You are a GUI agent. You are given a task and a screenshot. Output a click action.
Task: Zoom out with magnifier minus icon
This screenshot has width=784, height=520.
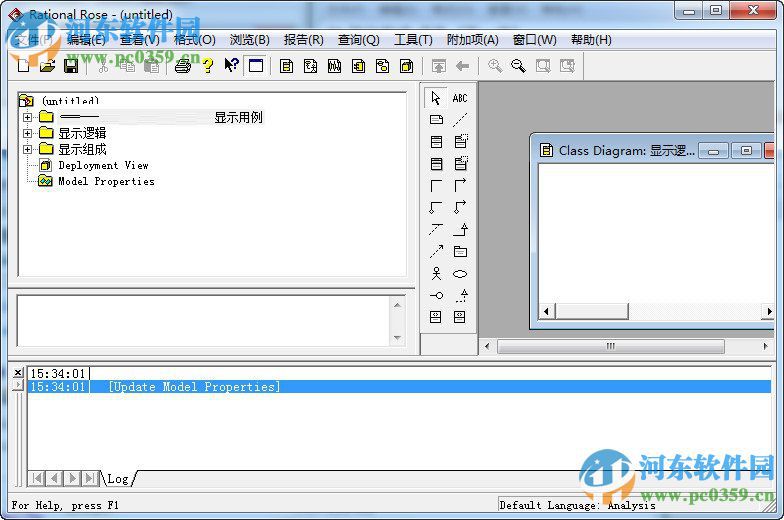tap(518, 66)
